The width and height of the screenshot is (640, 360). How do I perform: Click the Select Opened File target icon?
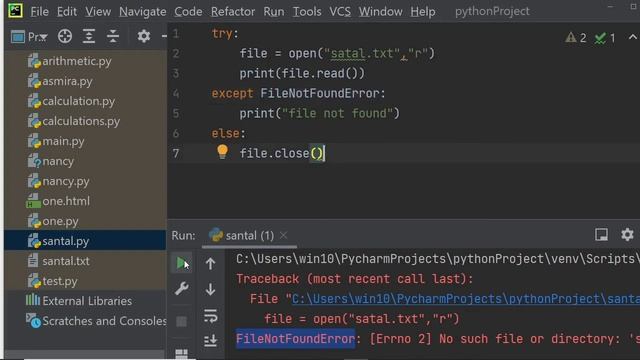(64, 36)
